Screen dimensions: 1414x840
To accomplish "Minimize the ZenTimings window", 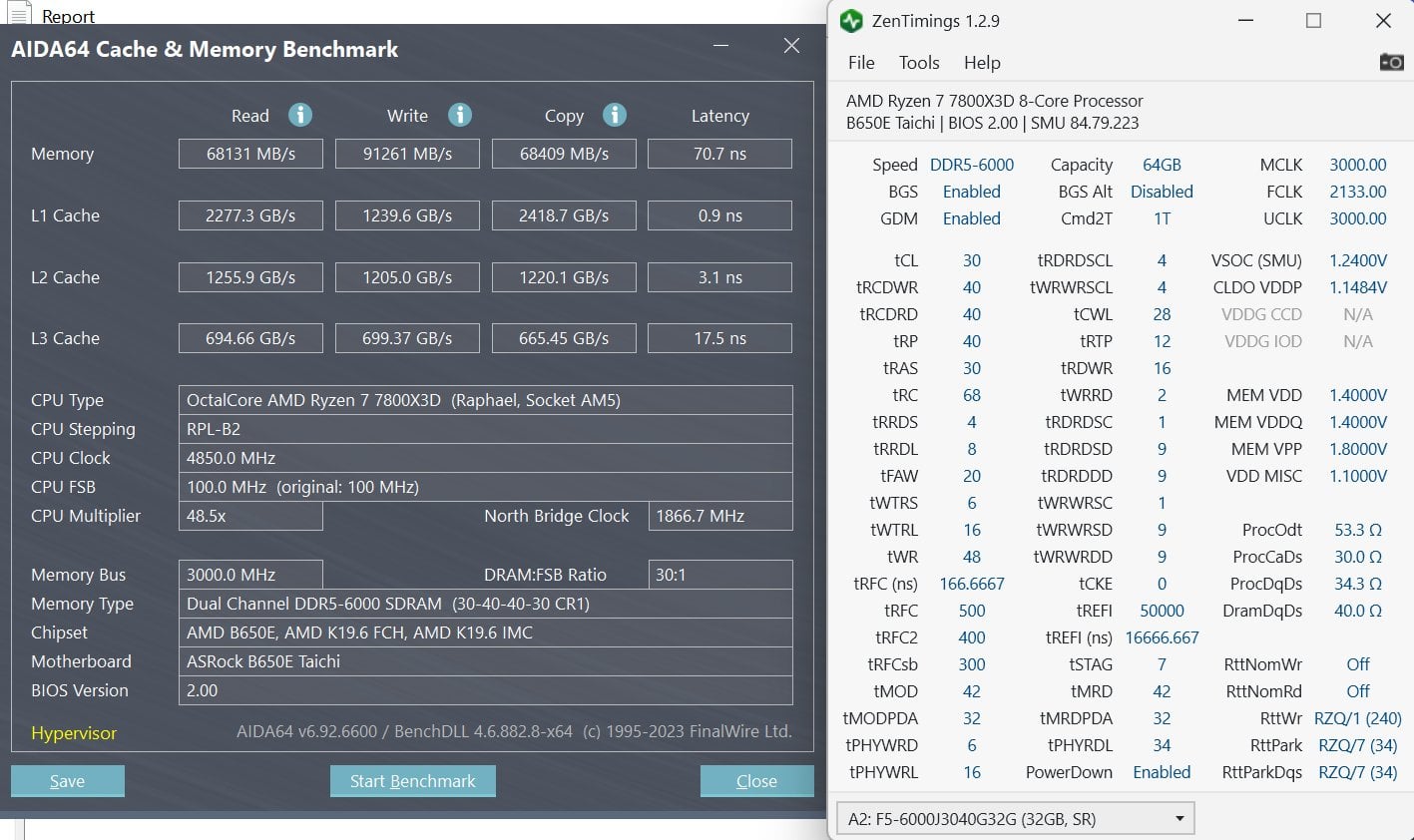I will tap(1246, 21).
